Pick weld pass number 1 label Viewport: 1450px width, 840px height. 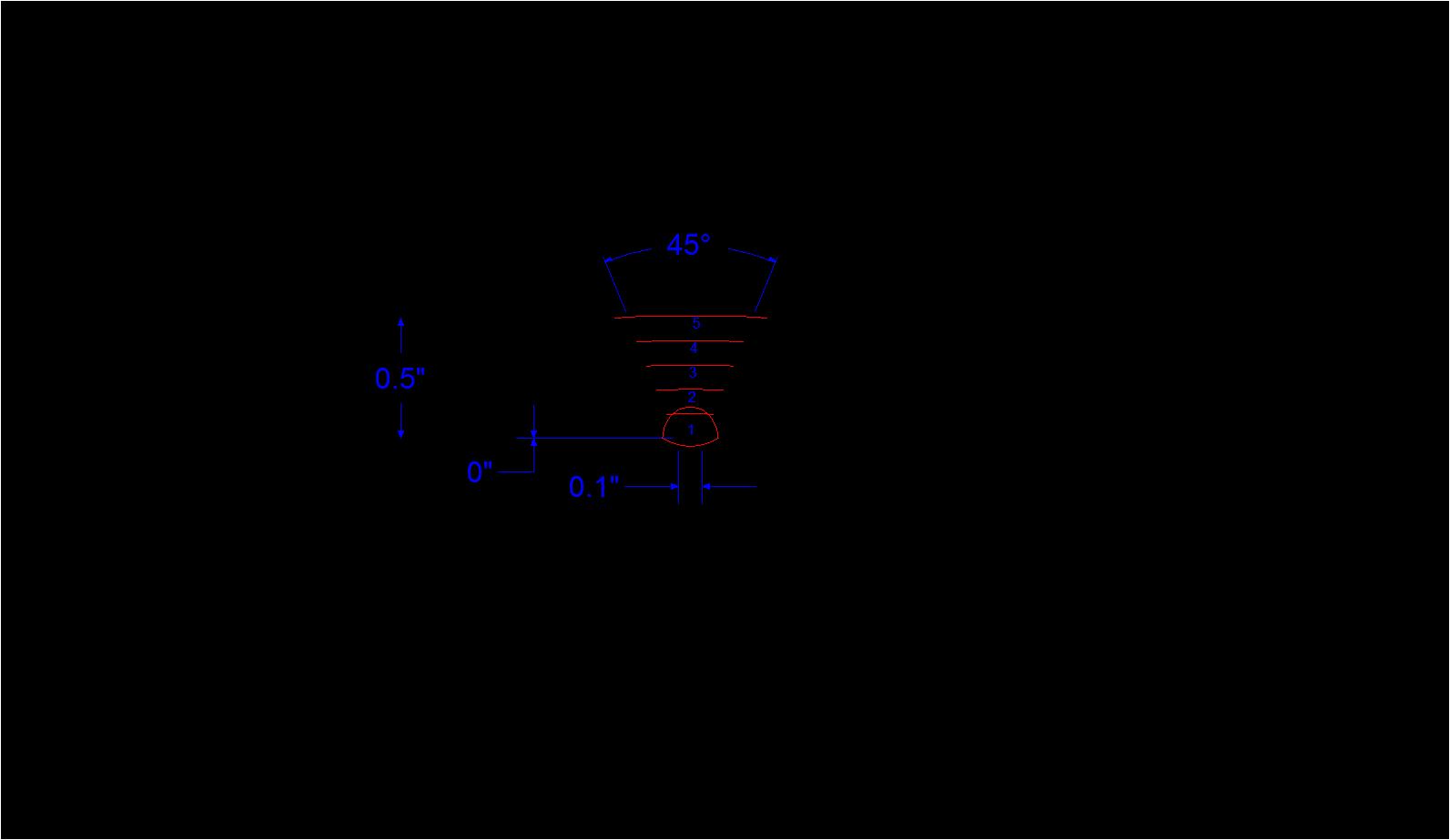click(691, 429)
